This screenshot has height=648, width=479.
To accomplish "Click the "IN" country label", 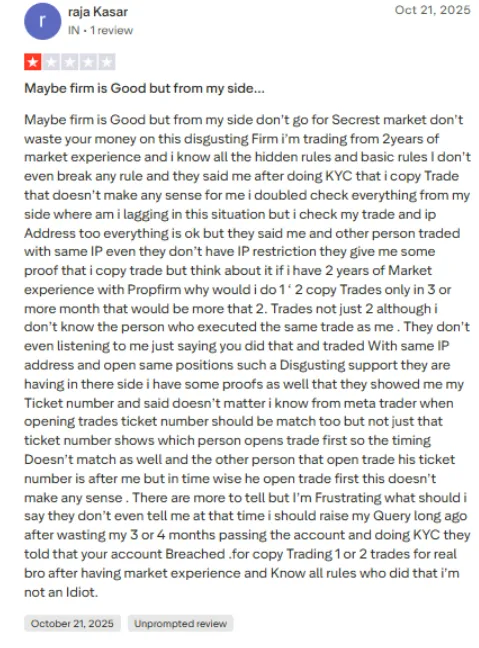I will 74,30.
